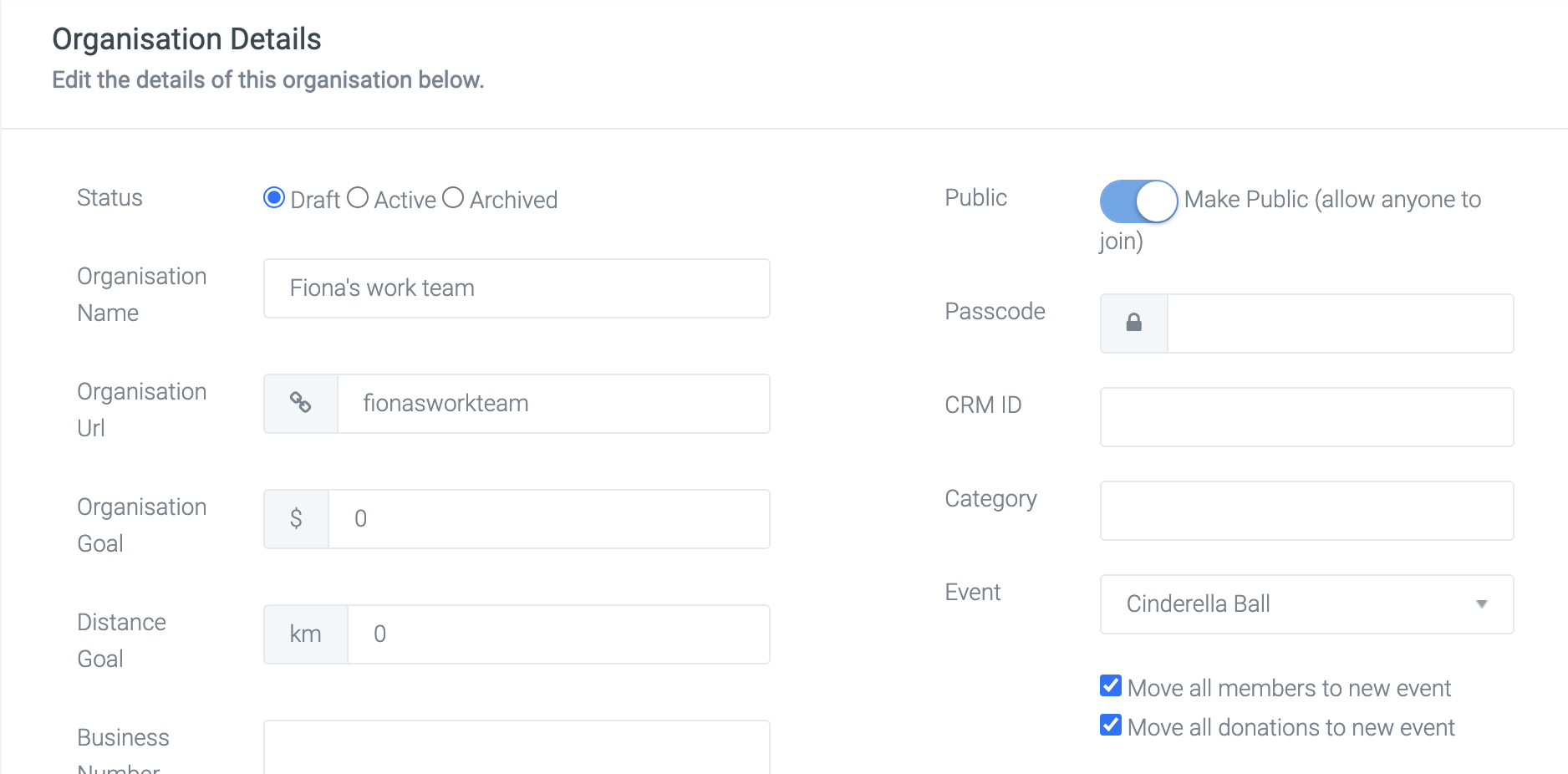Select the Active status radio button
Viewport: 1568px width, 774px height.
point(358,198)
